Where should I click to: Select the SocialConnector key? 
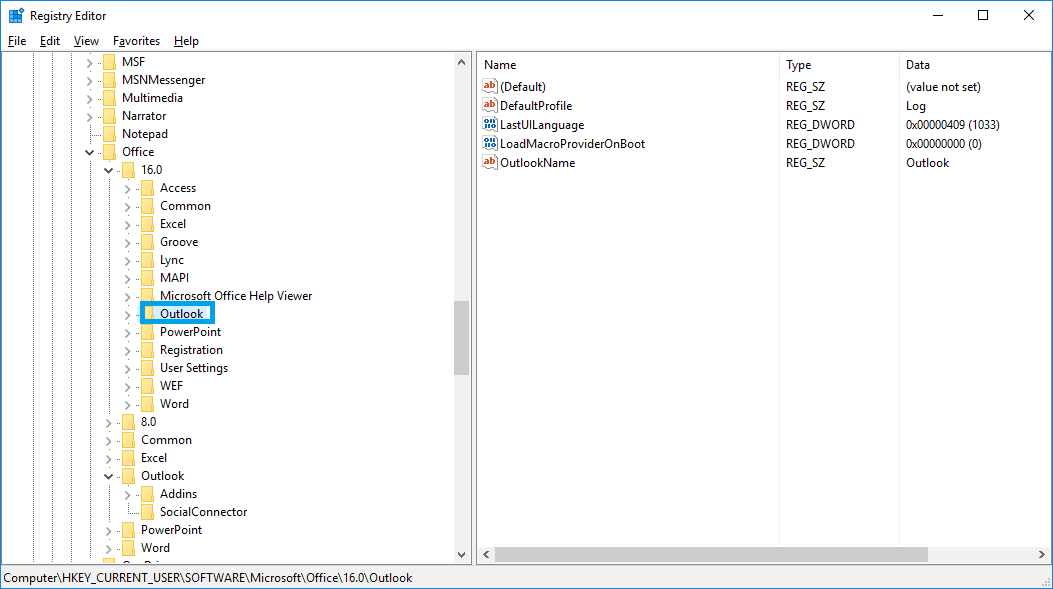pyautogui.click(x=203, y=512)
